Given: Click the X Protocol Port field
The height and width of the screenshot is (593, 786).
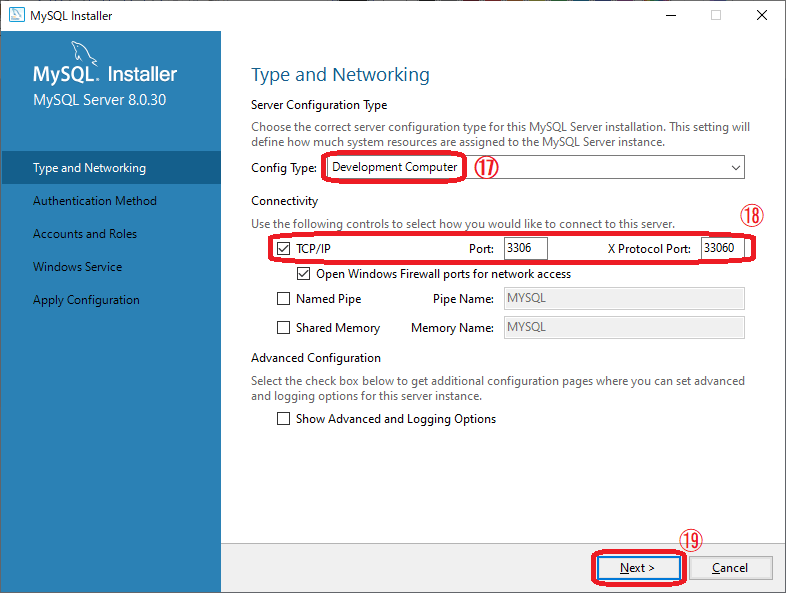Looking at the screenshot, I should (722, 248).
